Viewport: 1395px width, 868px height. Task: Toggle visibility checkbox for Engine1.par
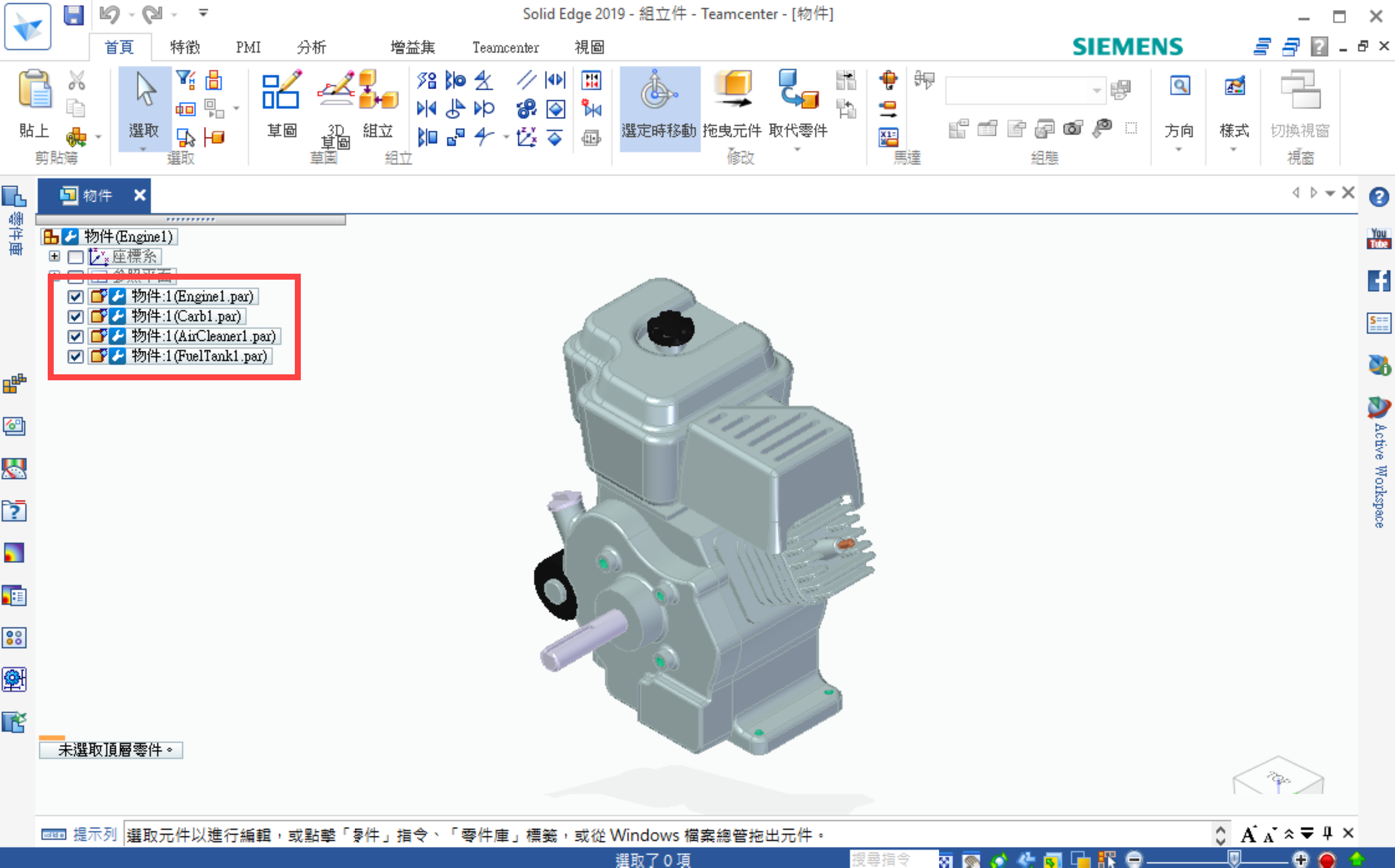click(75, 297)
